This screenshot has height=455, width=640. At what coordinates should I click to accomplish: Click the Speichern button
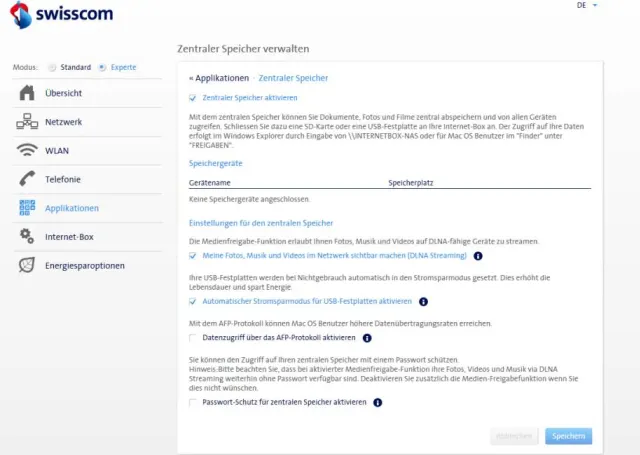click(x=568, y=436)
